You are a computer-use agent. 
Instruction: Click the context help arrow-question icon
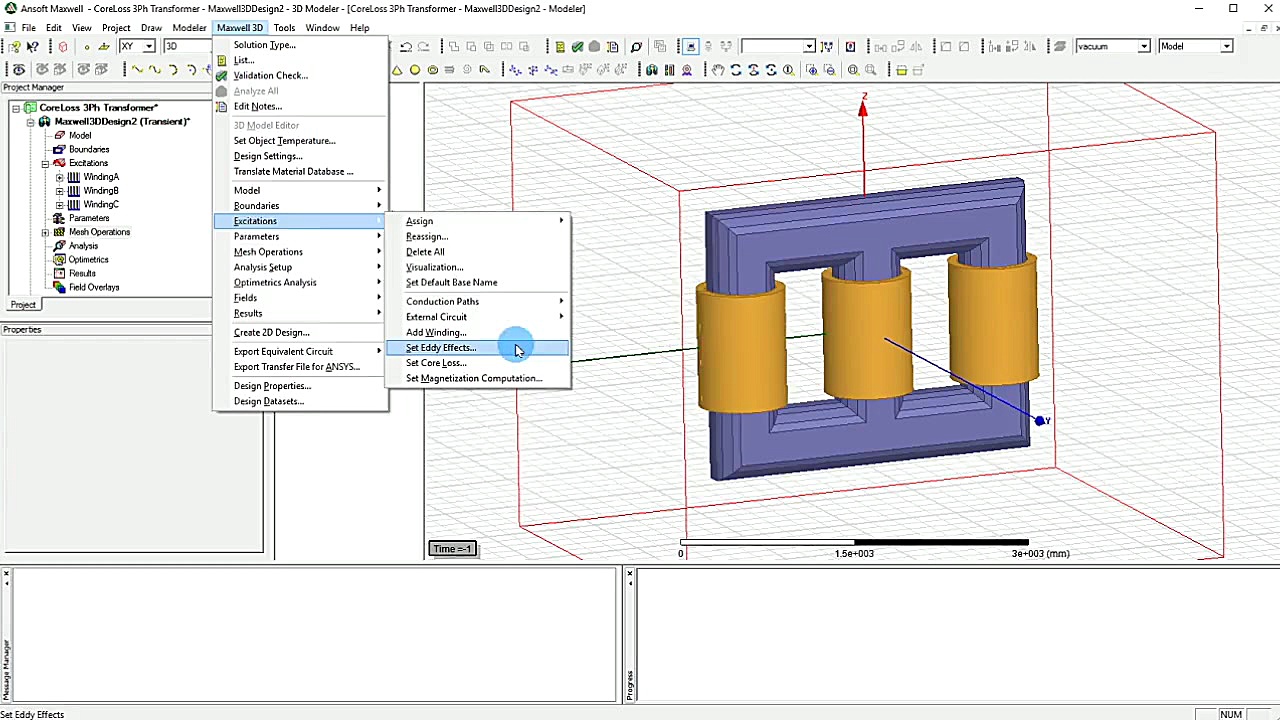(x=33, y=47)
